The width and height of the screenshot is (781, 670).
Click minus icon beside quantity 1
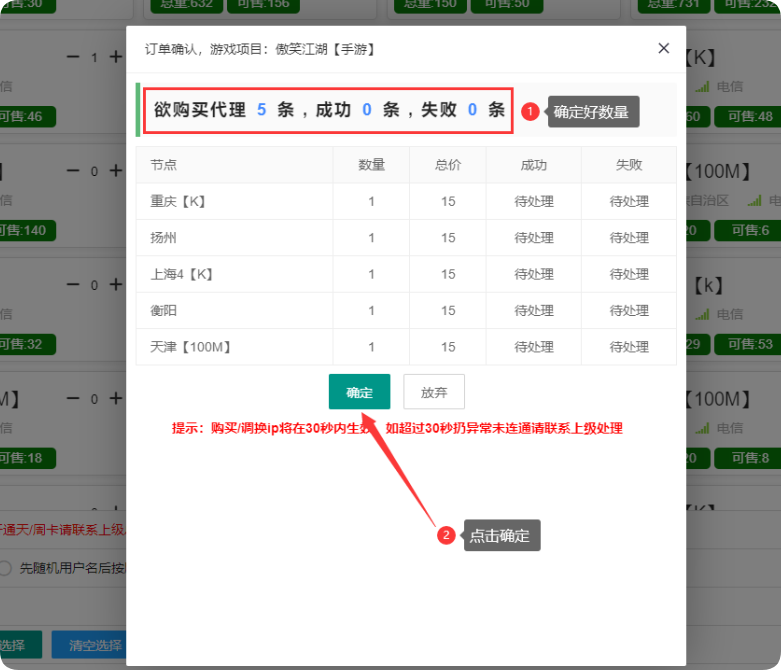[x=72, y=57]
